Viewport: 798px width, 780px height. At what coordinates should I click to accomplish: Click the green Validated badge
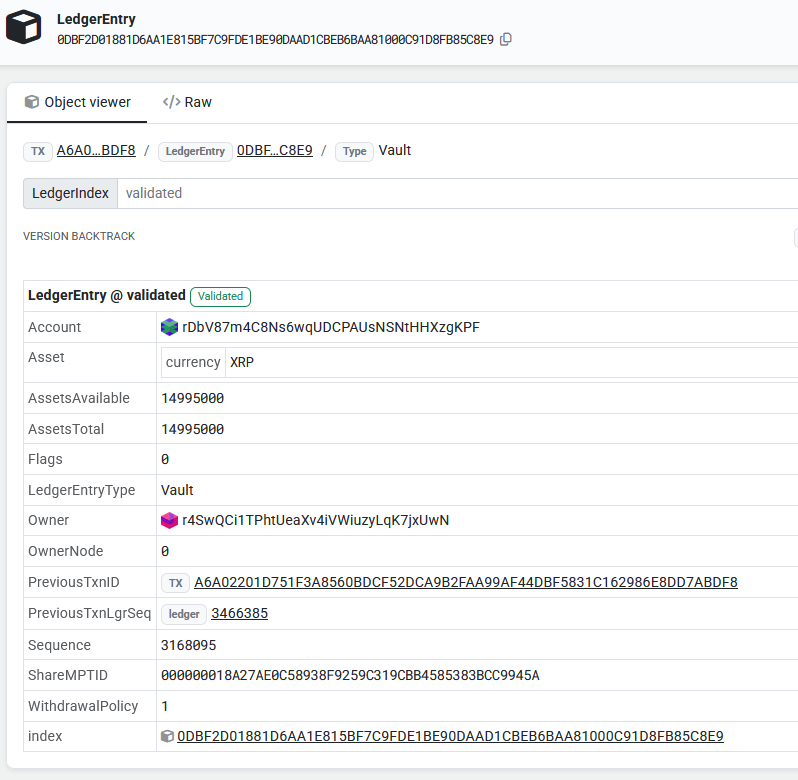click(220, 296)
